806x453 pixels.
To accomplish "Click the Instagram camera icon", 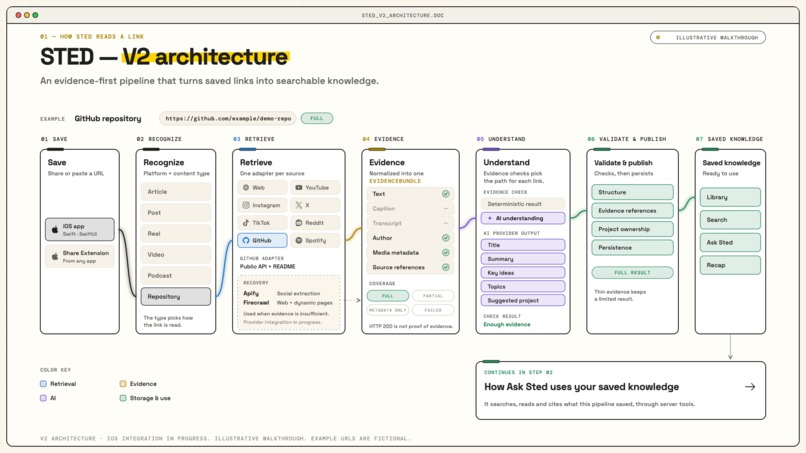I will click(246, 205).
